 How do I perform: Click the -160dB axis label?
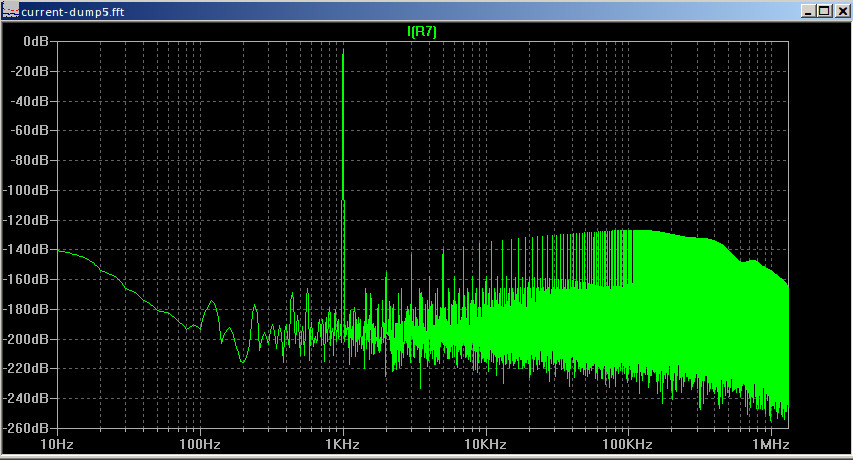tap(26, 279)
